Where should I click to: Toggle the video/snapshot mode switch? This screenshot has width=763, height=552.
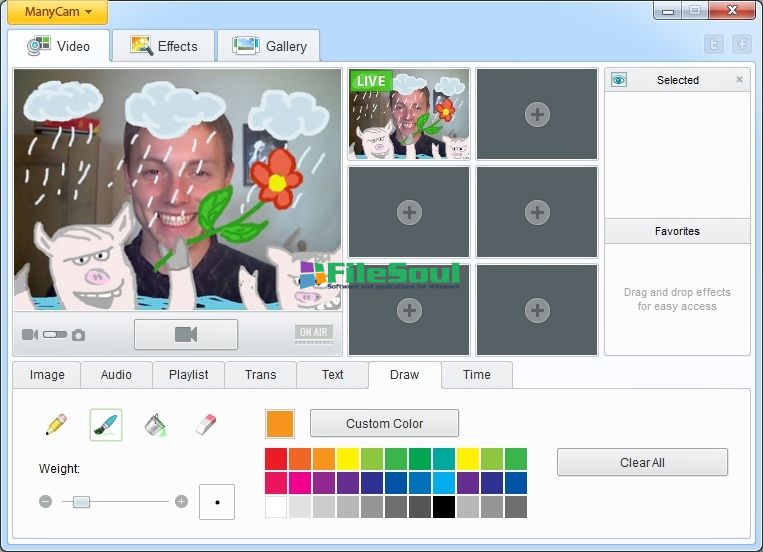point(55,335)
